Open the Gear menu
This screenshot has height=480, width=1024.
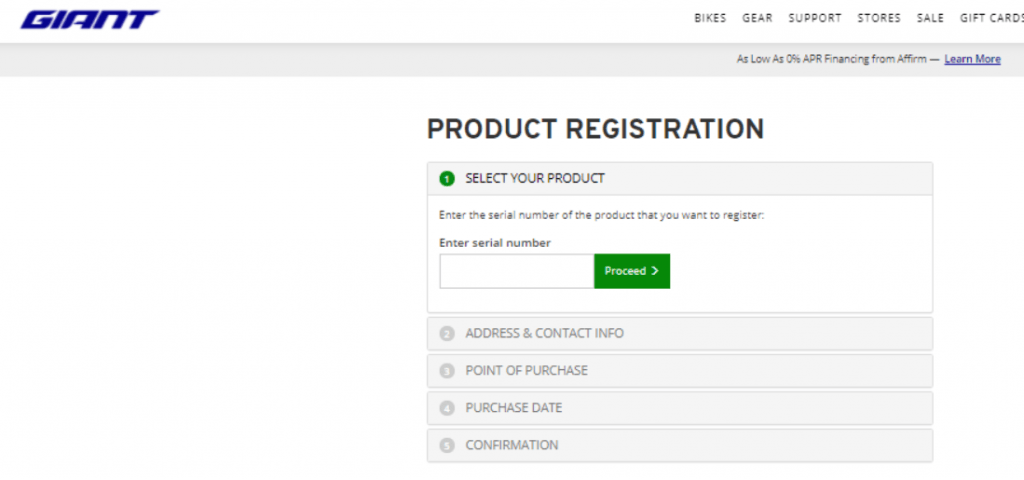coord(757,18)
